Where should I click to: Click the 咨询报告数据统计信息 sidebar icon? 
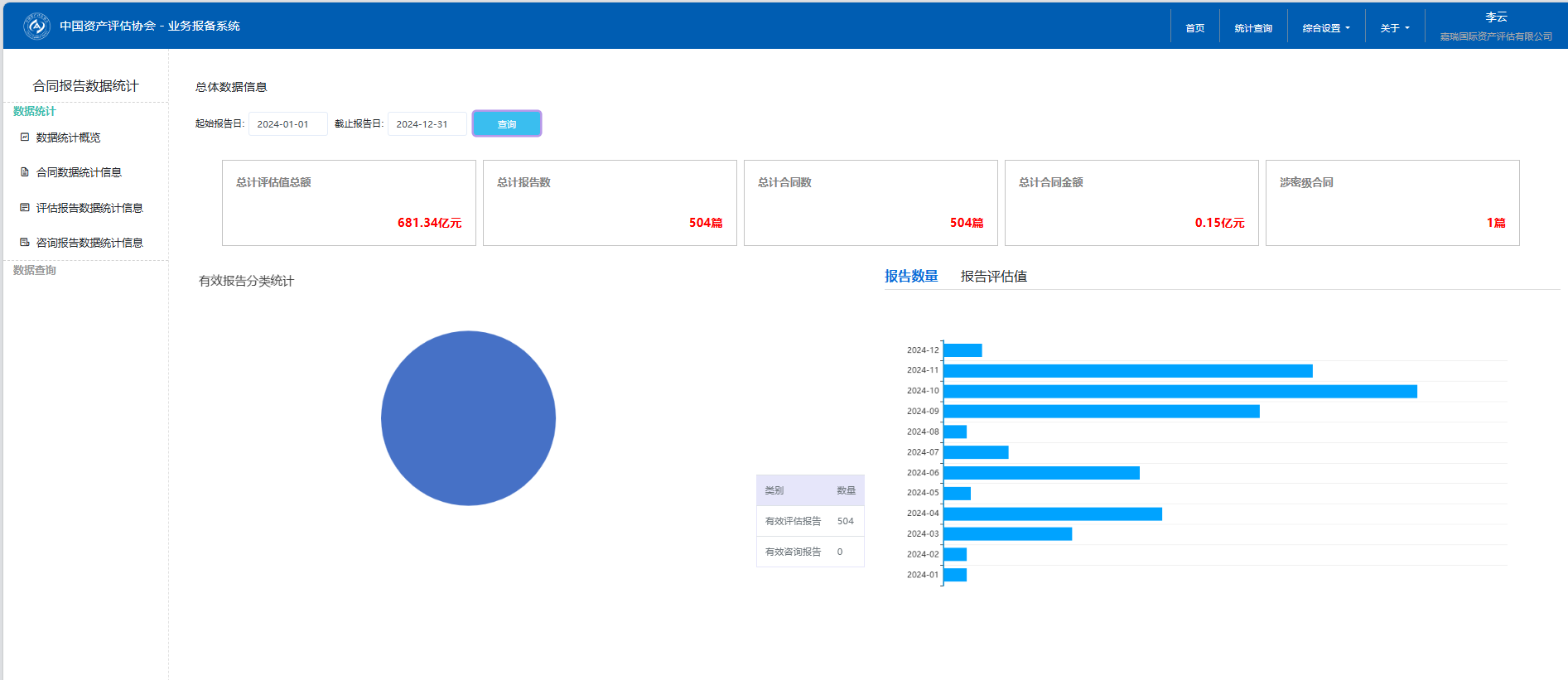point(25,243)
